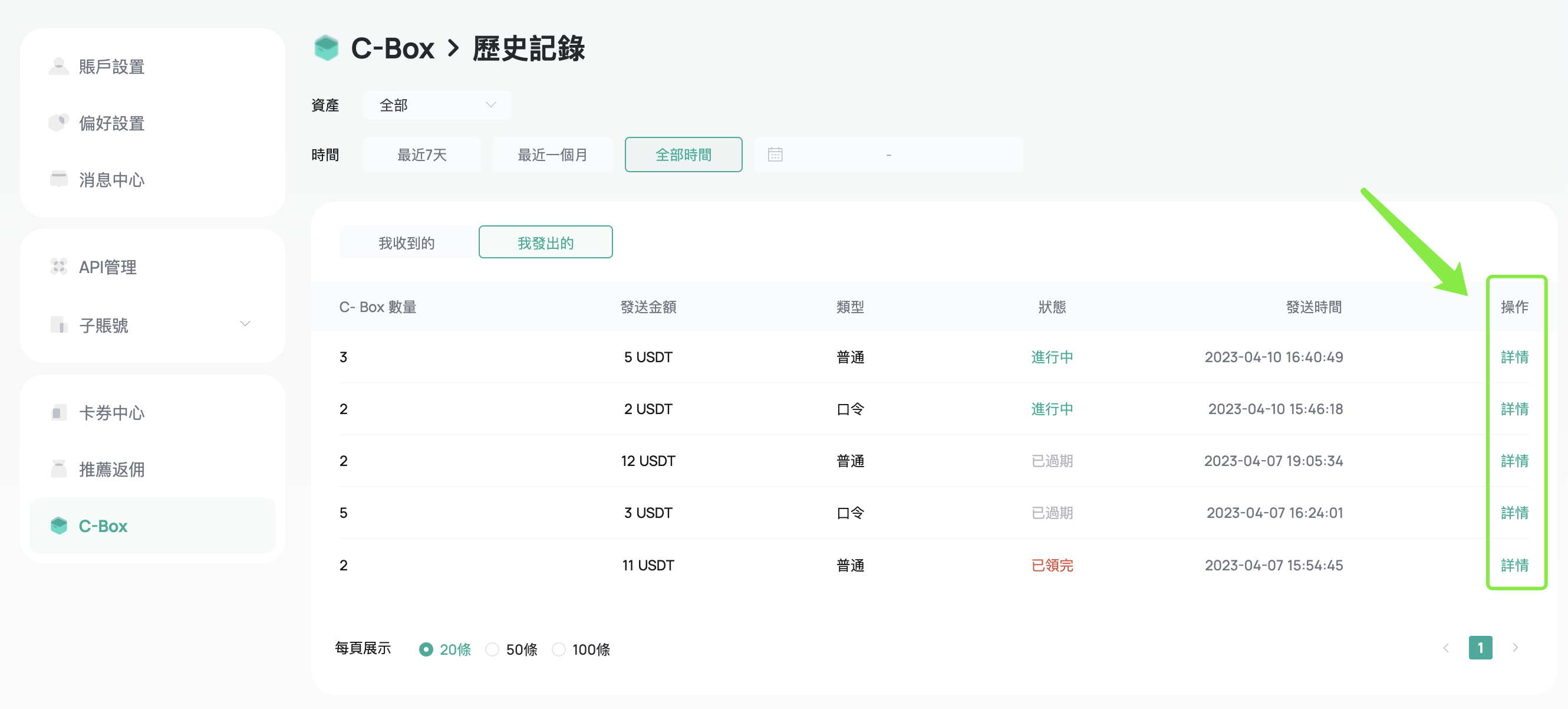This screenshot has height=709, width=1568.
Task: Click the 推薦返佣 sidebar icon
Action: pyautogui.click(x=58, y=470)
